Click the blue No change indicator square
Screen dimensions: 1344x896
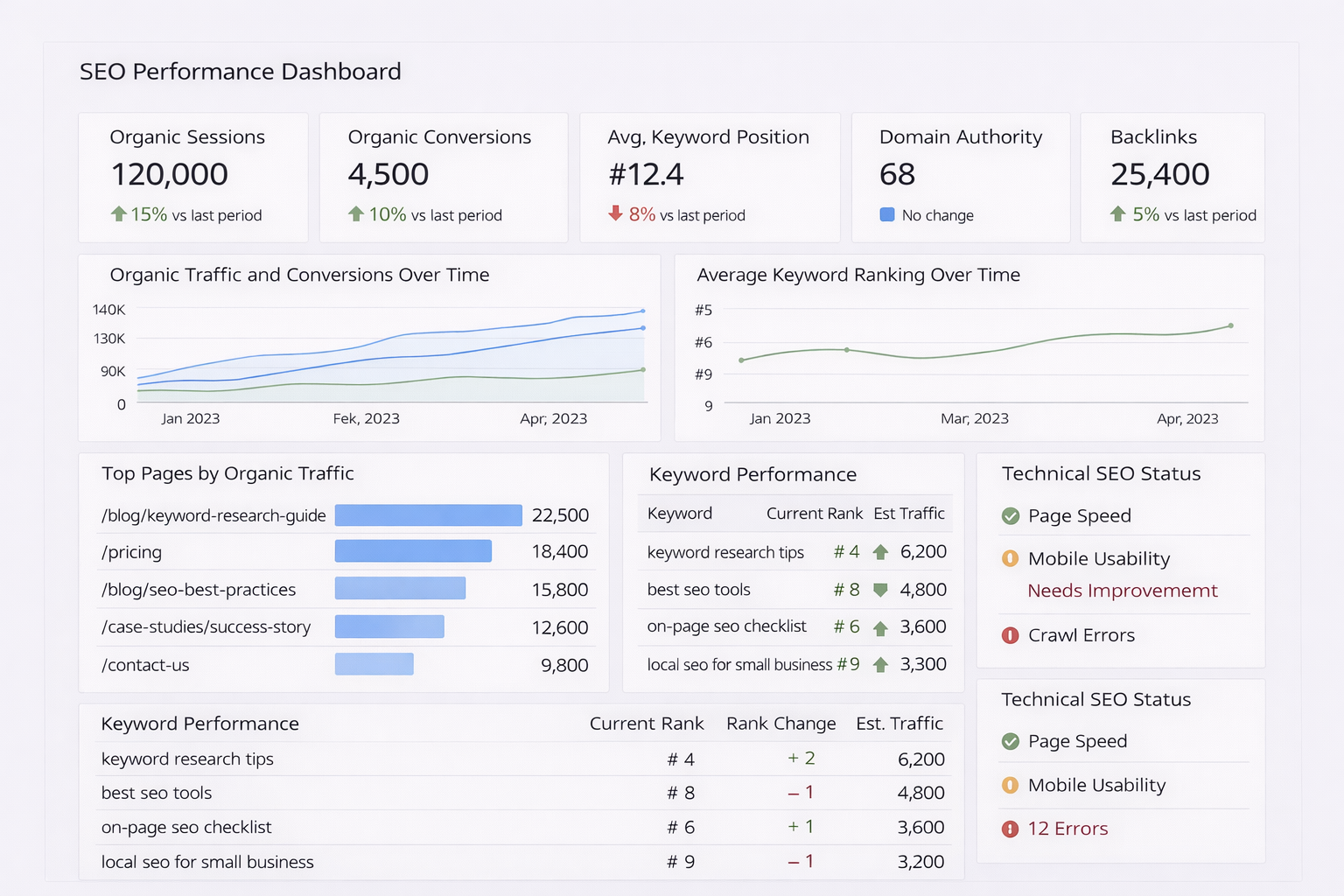[x=886, y=215]
